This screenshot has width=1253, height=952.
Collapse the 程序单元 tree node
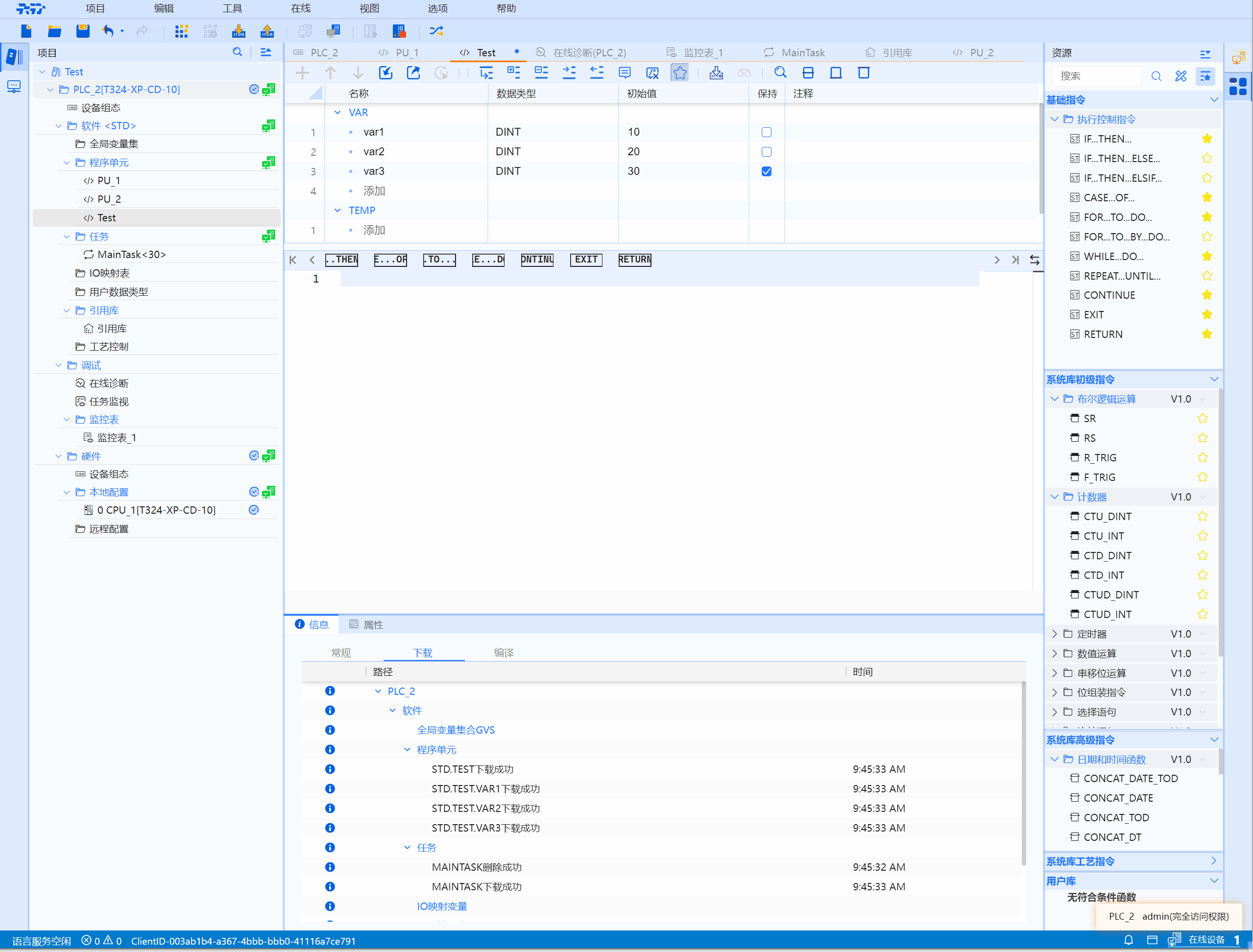click(67, 163)
